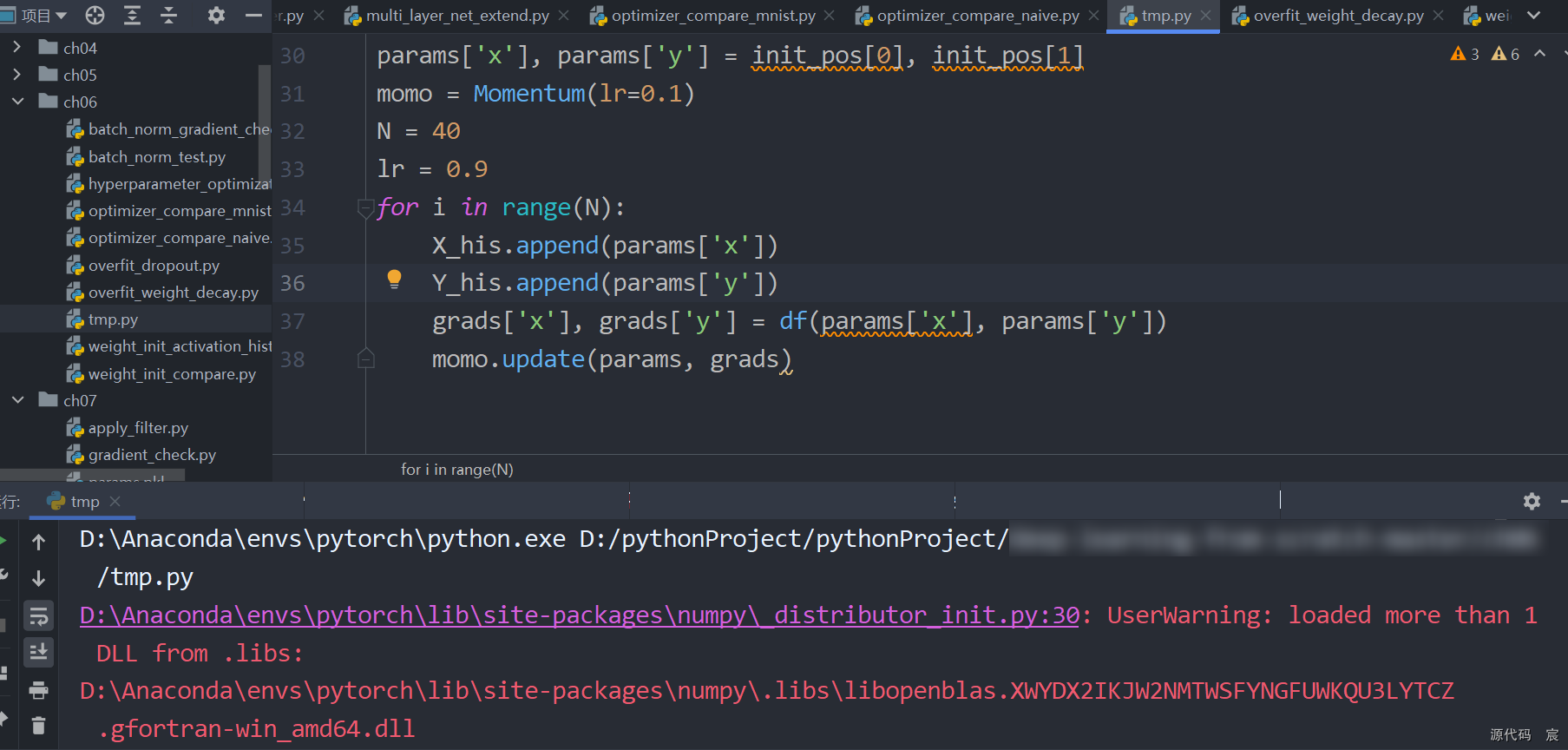Close the tmp.py editor tab
The image size is (1568, 750).
[x=1205, y=16]
